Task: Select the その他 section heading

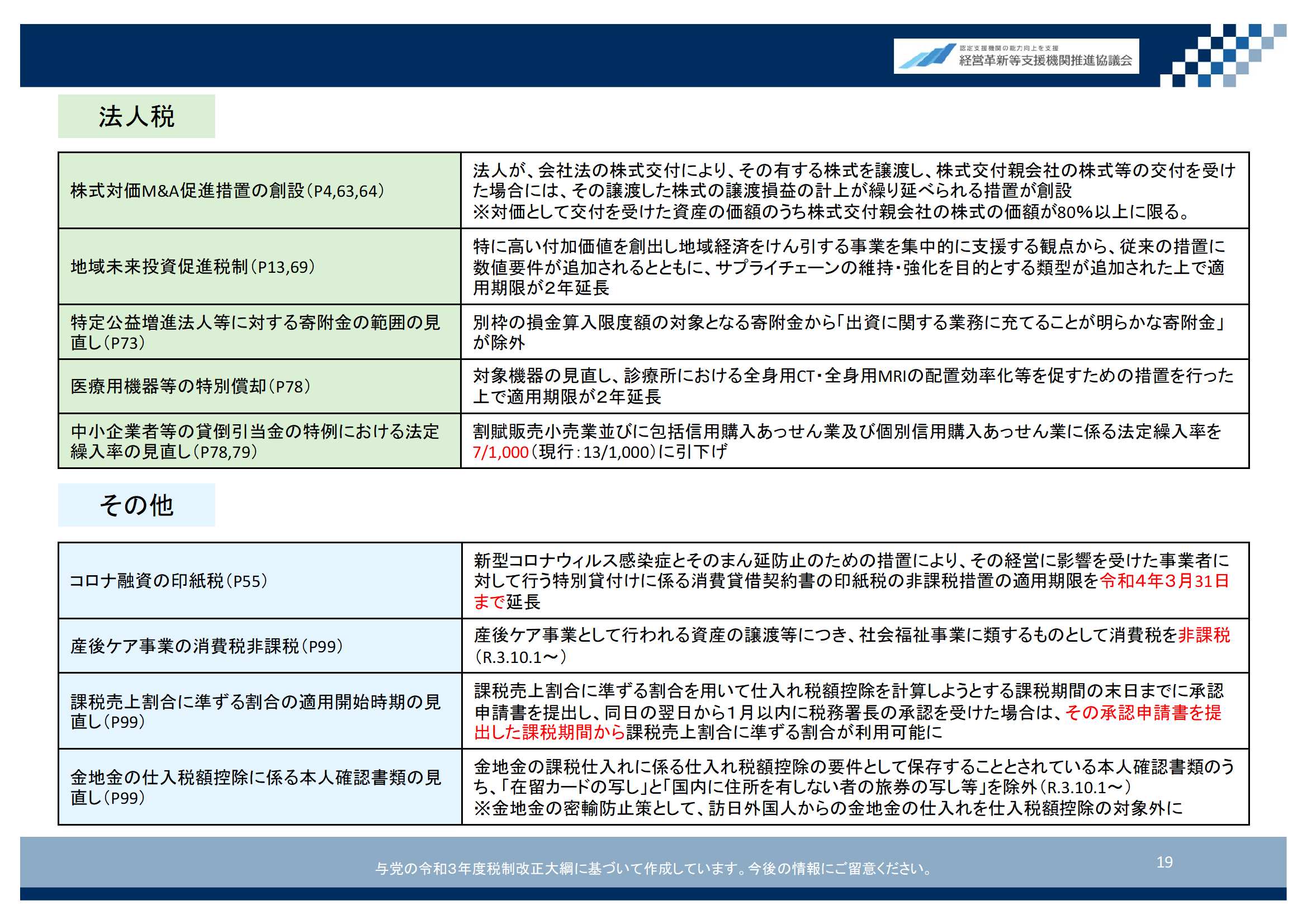Action: click(136, 504)
